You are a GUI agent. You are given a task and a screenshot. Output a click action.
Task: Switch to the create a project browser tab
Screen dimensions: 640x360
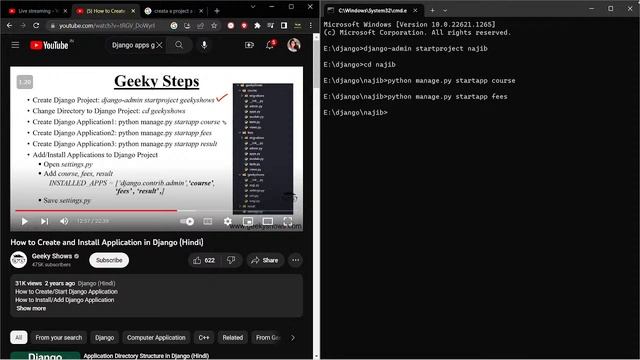tap(173, 11)
